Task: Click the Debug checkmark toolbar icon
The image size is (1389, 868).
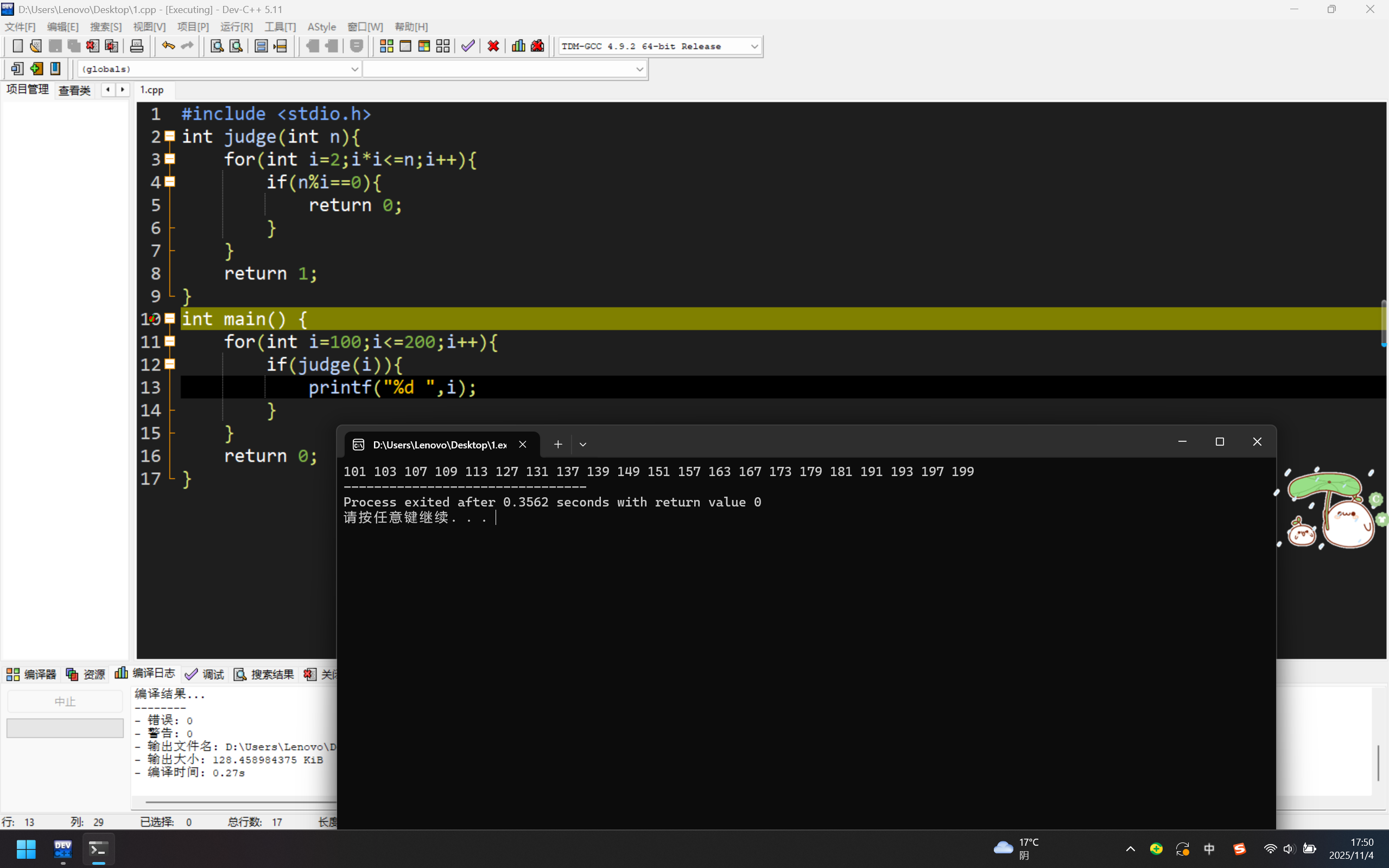Action: [x=468, y=46]
